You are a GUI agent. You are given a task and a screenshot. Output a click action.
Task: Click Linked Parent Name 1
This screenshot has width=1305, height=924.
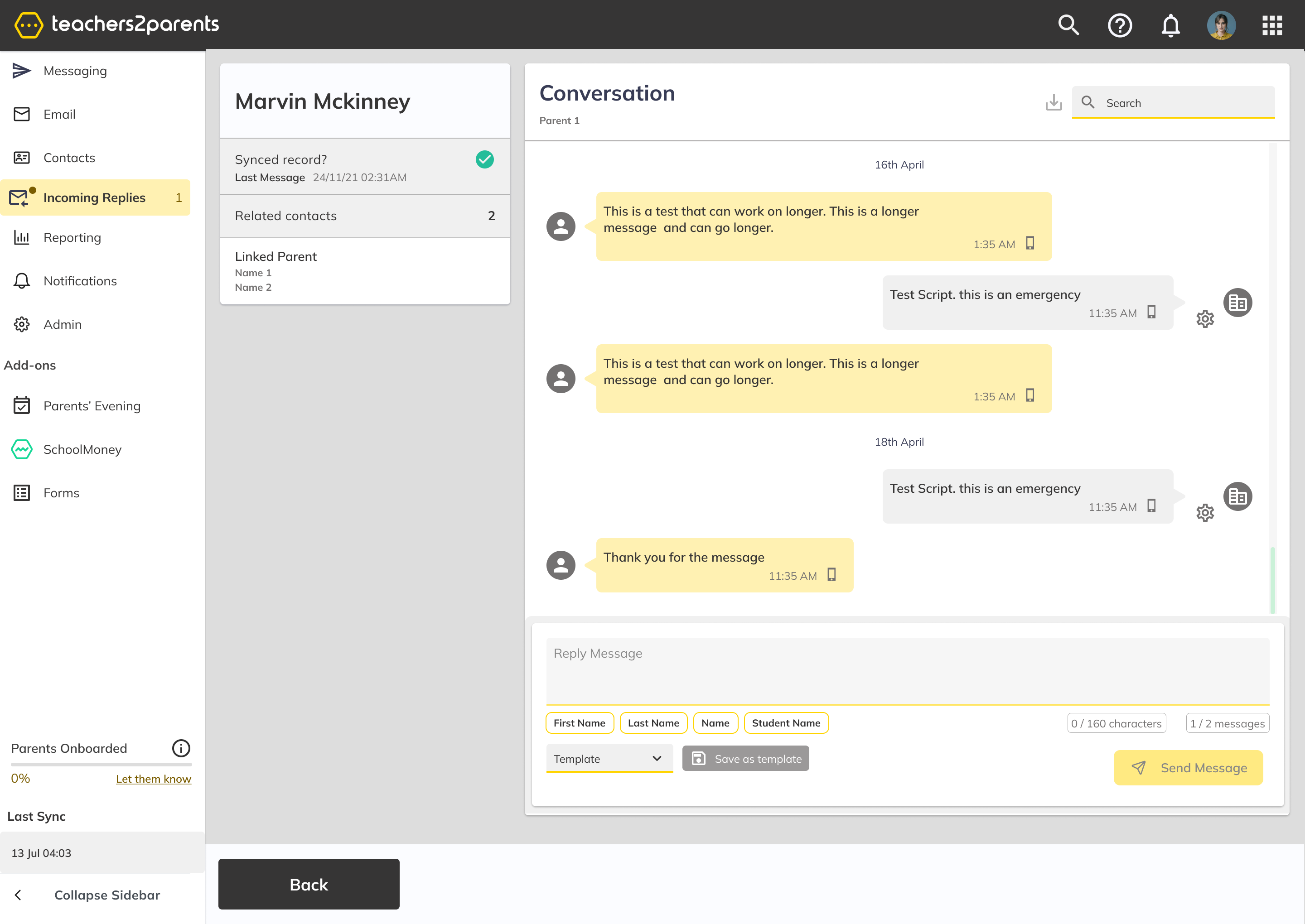(253, 273)
